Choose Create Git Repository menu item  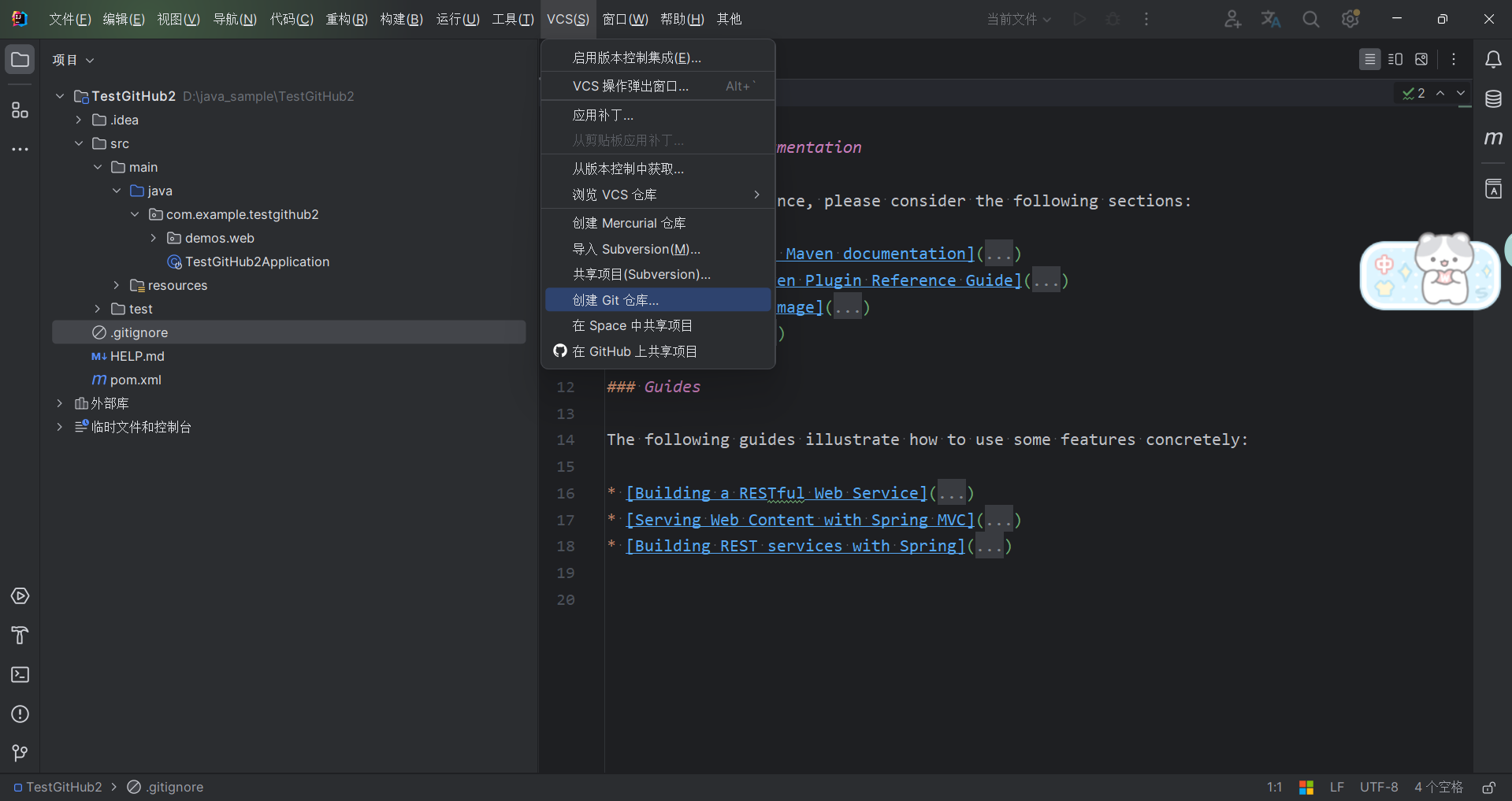658,300
